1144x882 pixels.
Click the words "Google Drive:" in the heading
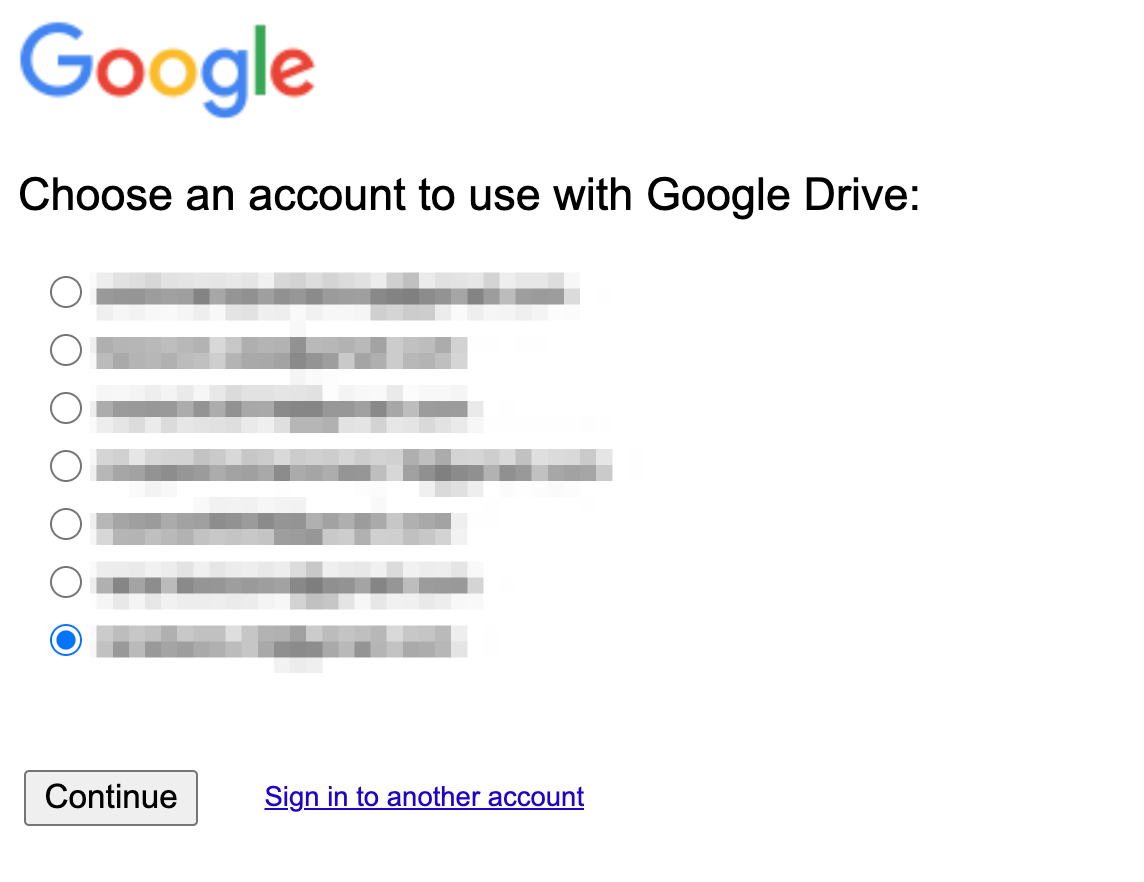[783, 196]
